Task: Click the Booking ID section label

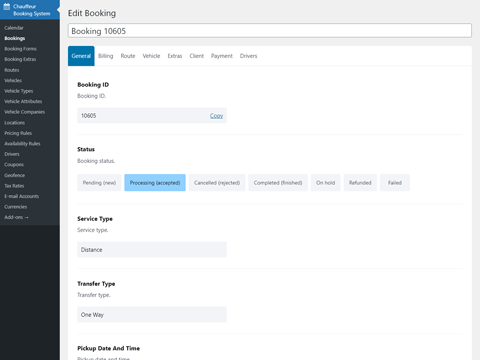Action: [x=93, y=85]
